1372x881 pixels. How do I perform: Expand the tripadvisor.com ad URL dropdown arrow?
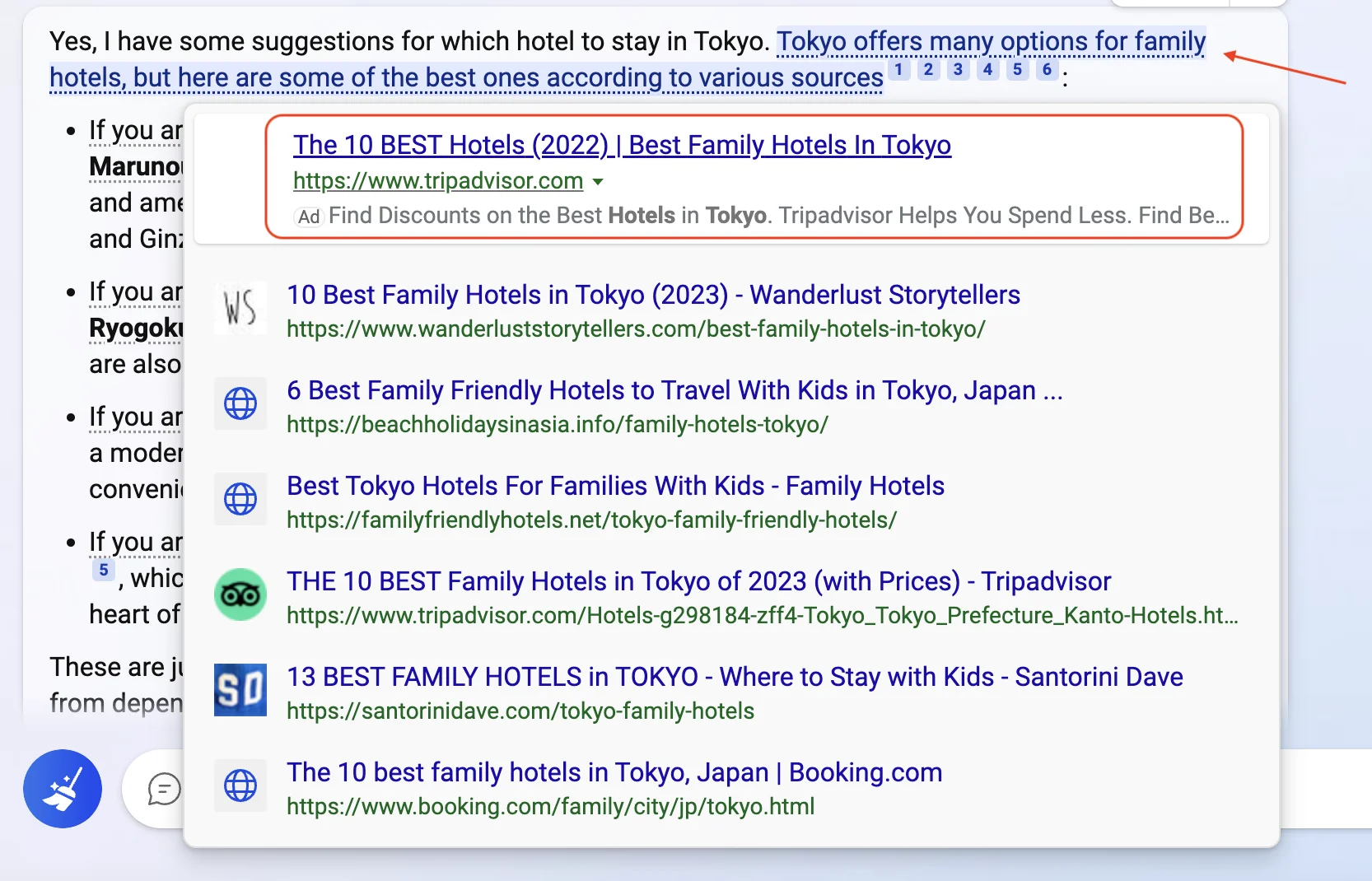coord(599,182)
